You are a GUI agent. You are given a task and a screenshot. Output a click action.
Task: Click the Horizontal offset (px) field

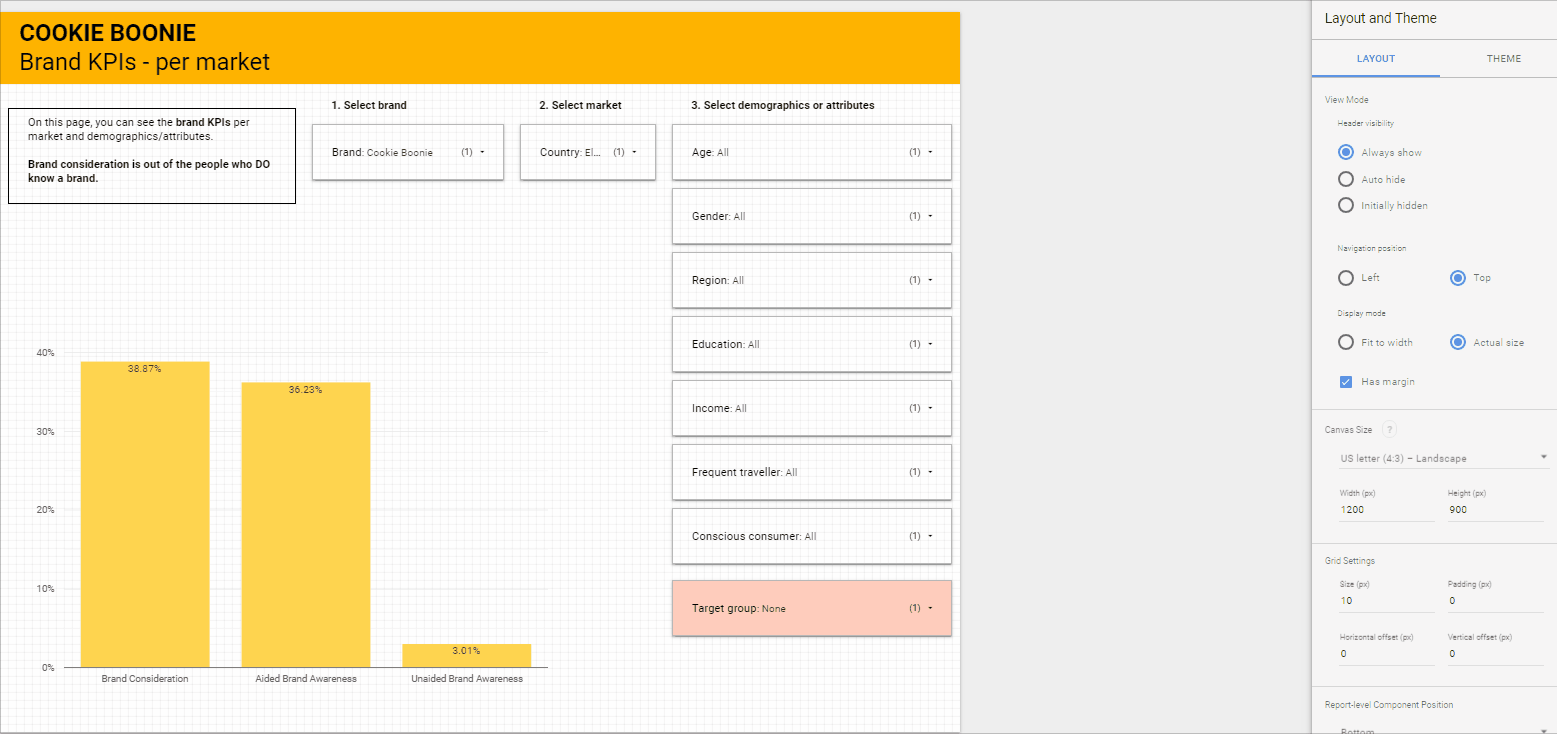click(x=1387, y=654)
